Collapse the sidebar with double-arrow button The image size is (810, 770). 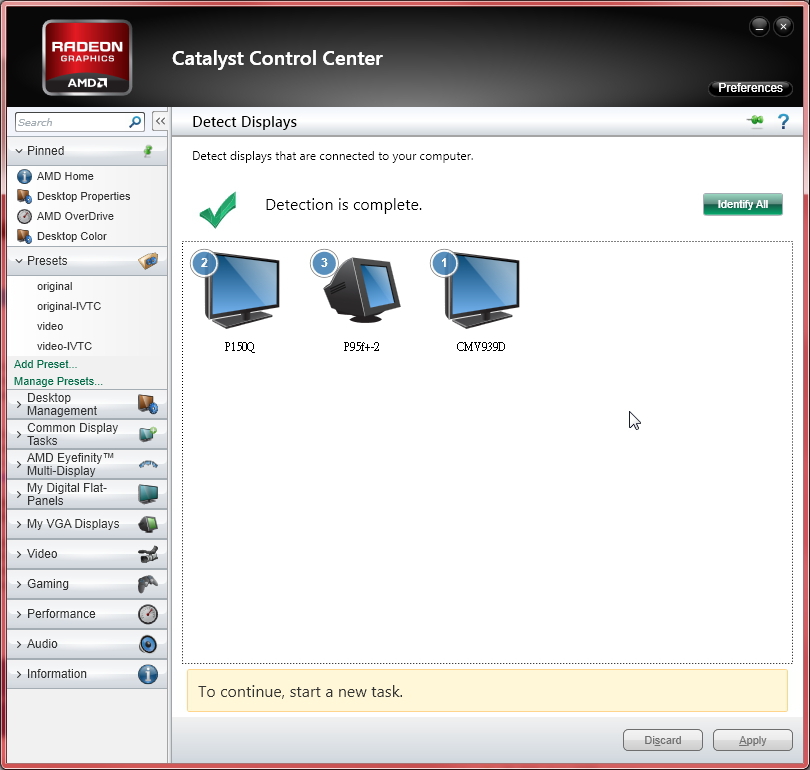[160, 121]
